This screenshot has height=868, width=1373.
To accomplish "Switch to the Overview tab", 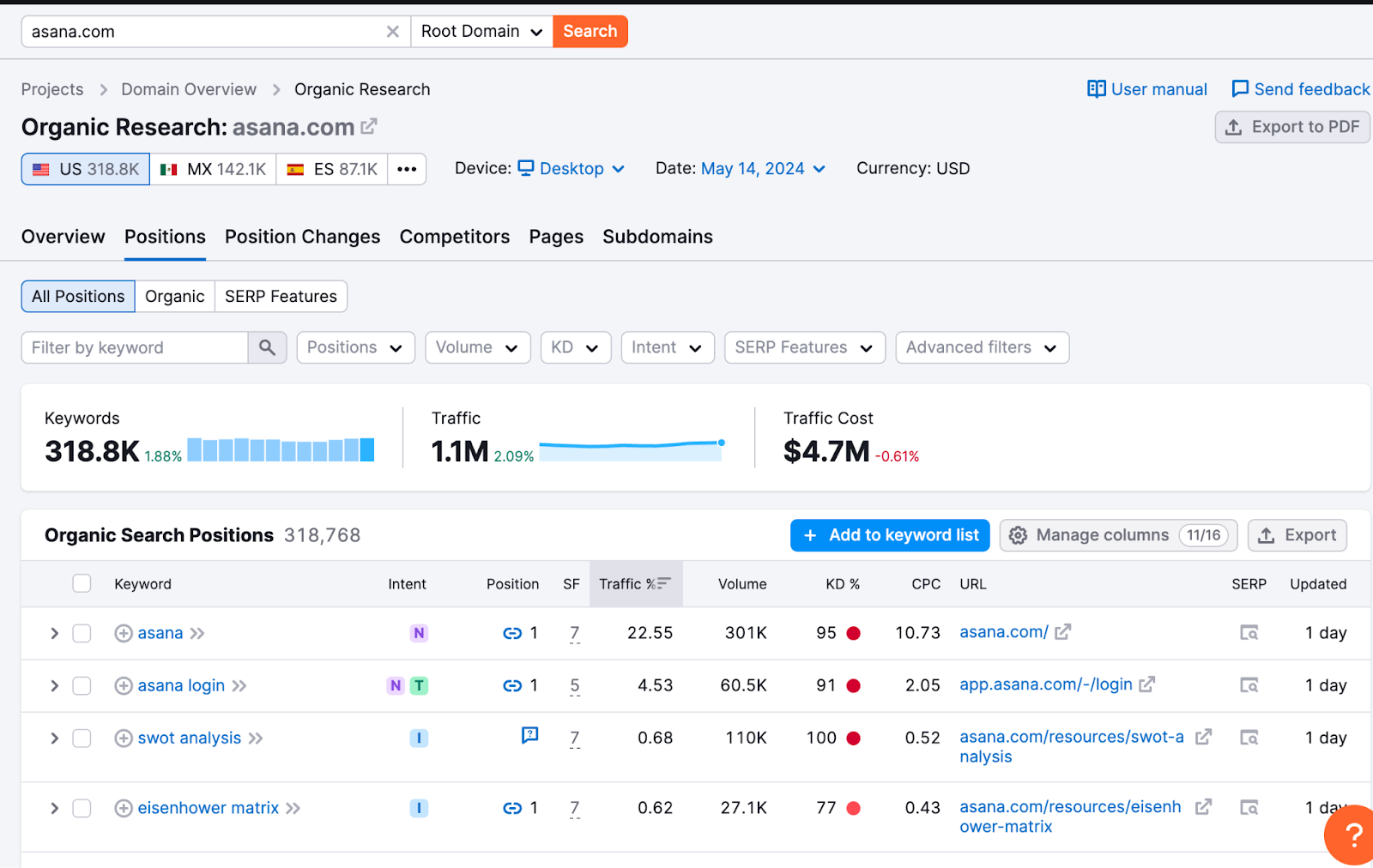I will coord(64,237).
